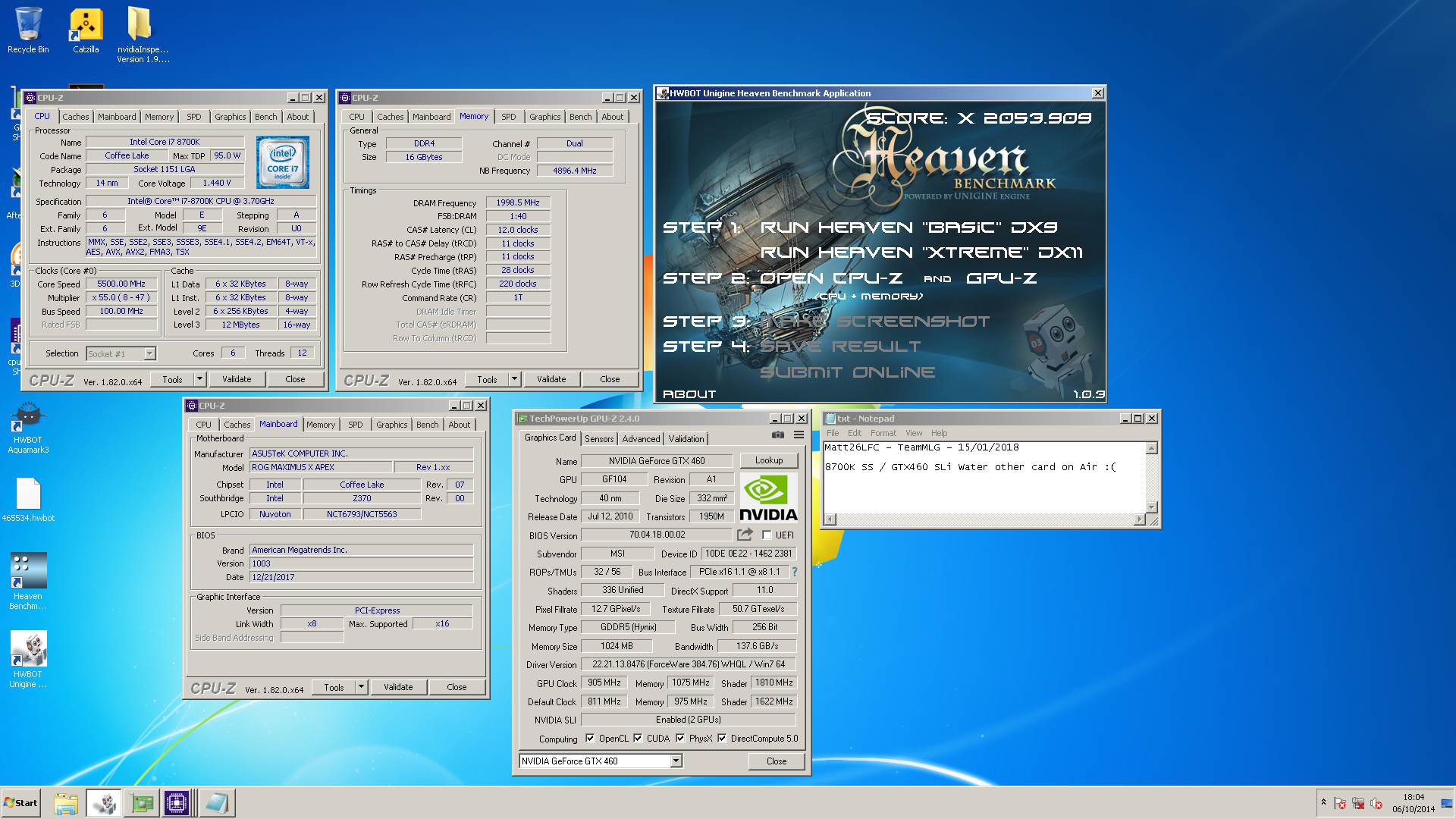
Task: Click the DRAM Frequency value 1998.5 MHz
Action: coord(518,202)
